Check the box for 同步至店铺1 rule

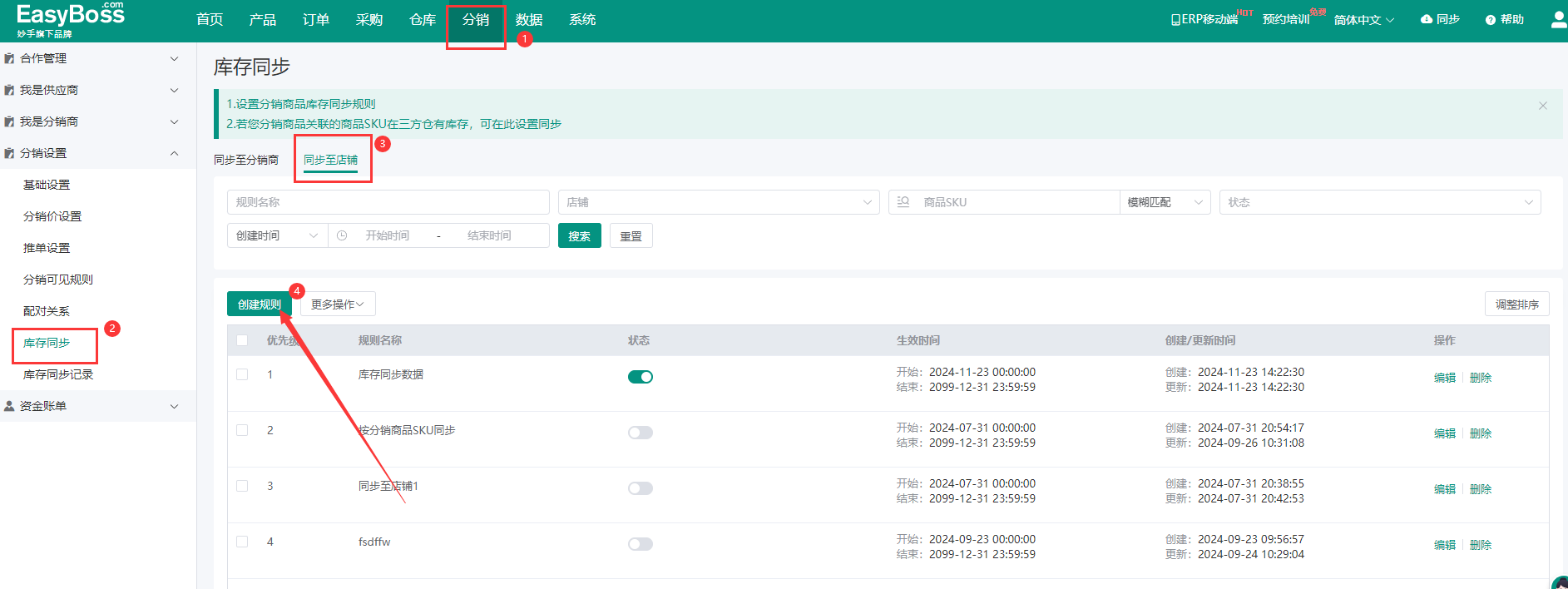(x=242, y=486)
